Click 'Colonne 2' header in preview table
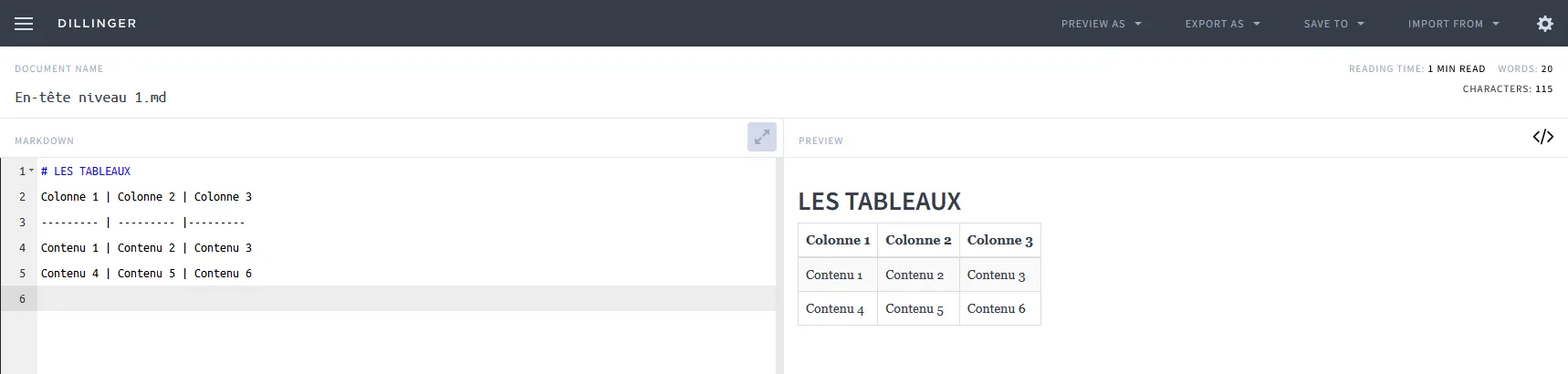The image size is (1568, 374). pos(917,241)
